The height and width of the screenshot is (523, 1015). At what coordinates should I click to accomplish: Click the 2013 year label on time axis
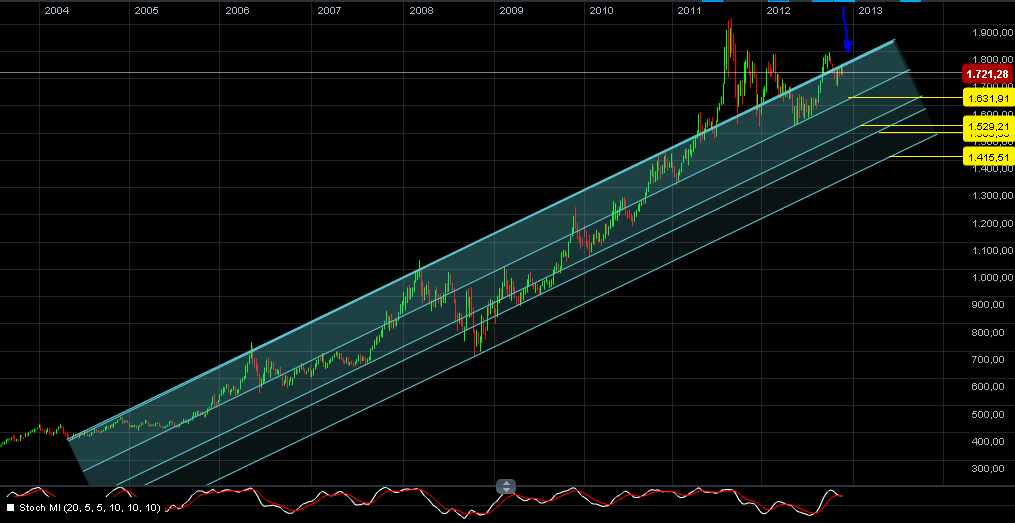tap(870, 10)
